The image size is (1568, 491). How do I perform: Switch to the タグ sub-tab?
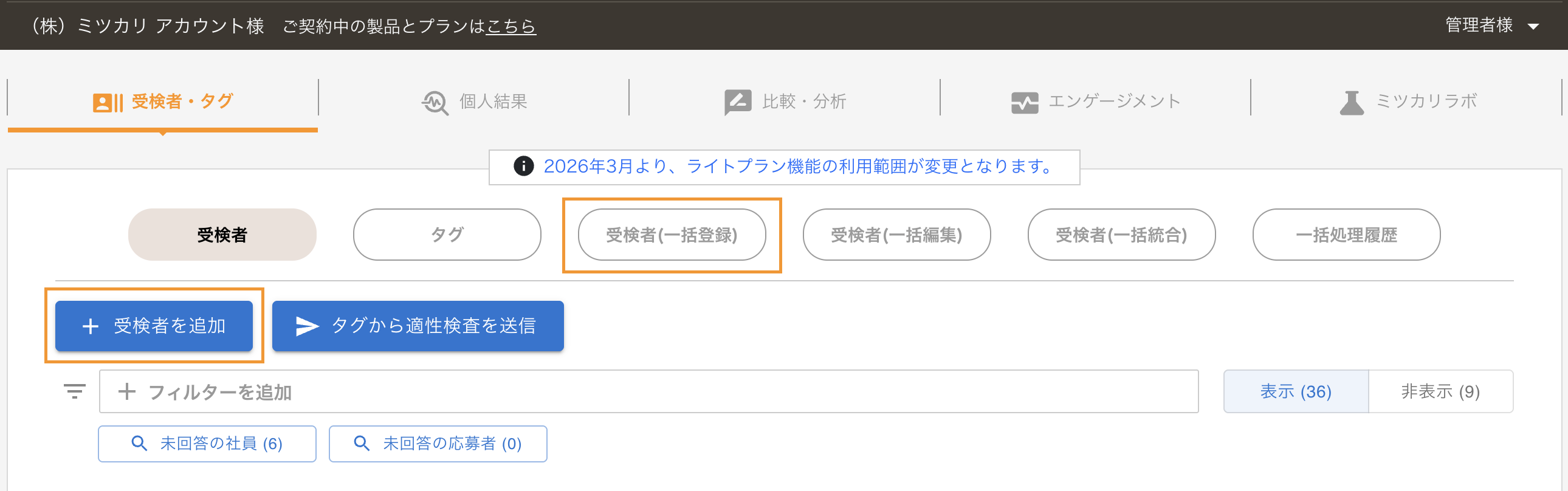coord(447,235)
